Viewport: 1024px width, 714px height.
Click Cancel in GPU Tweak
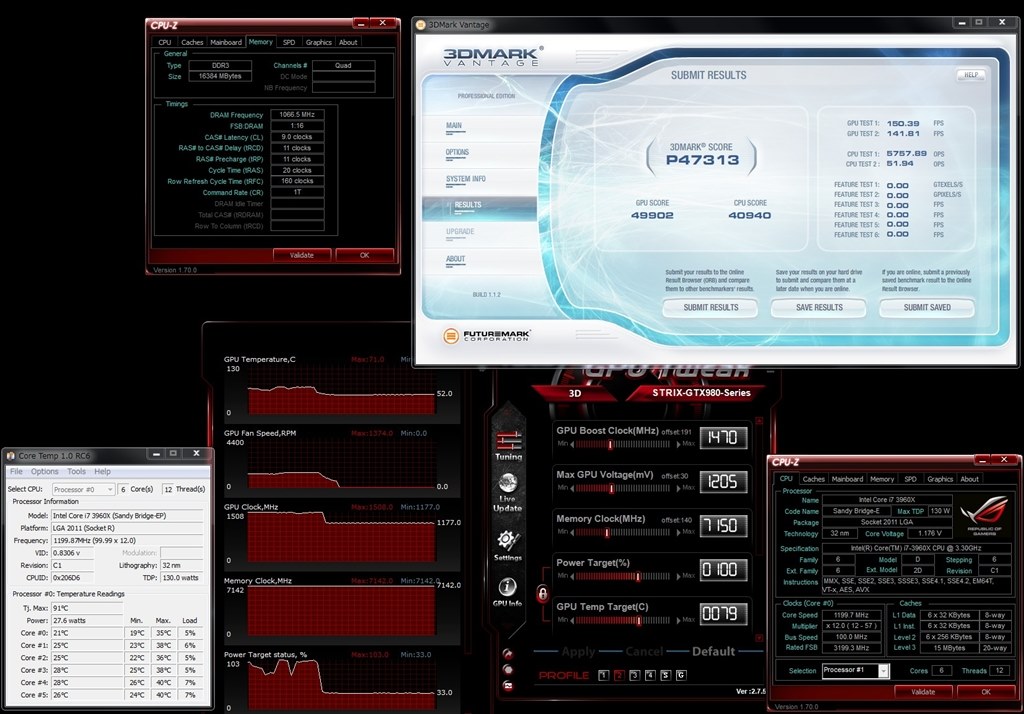[x=644, y=651]
